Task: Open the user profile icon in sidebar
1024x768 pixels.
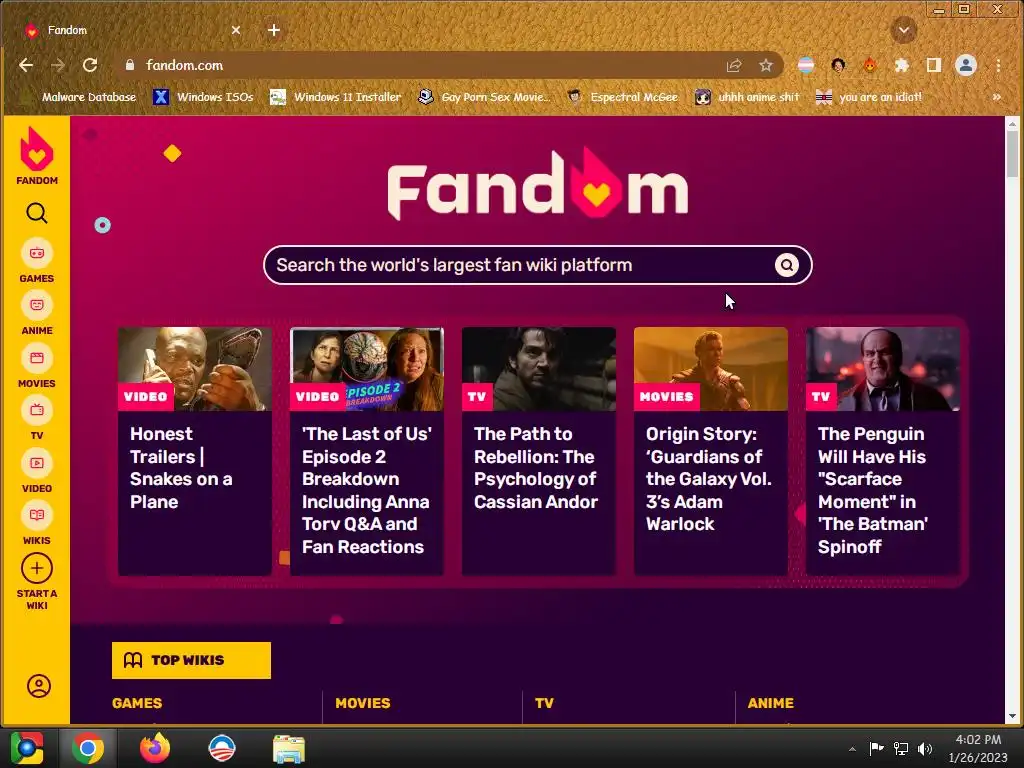Action: [39, 686]
